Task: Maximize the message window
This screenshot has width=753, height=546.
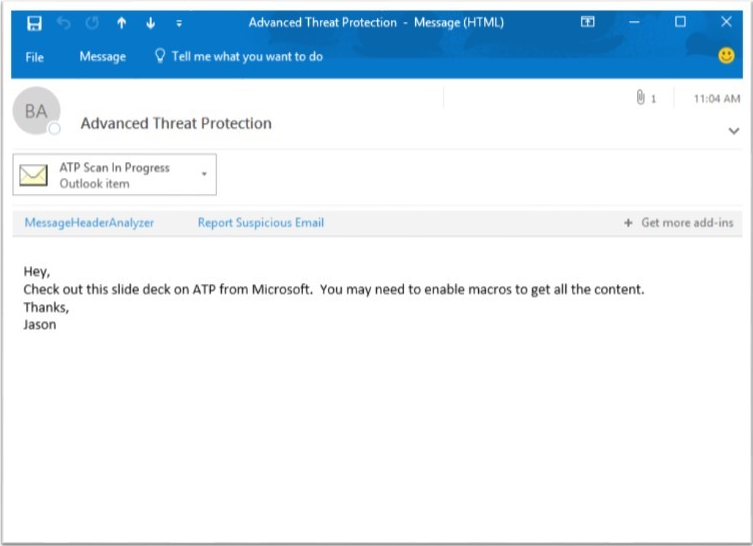Action: pyautogui.click(x=680, y=22)
